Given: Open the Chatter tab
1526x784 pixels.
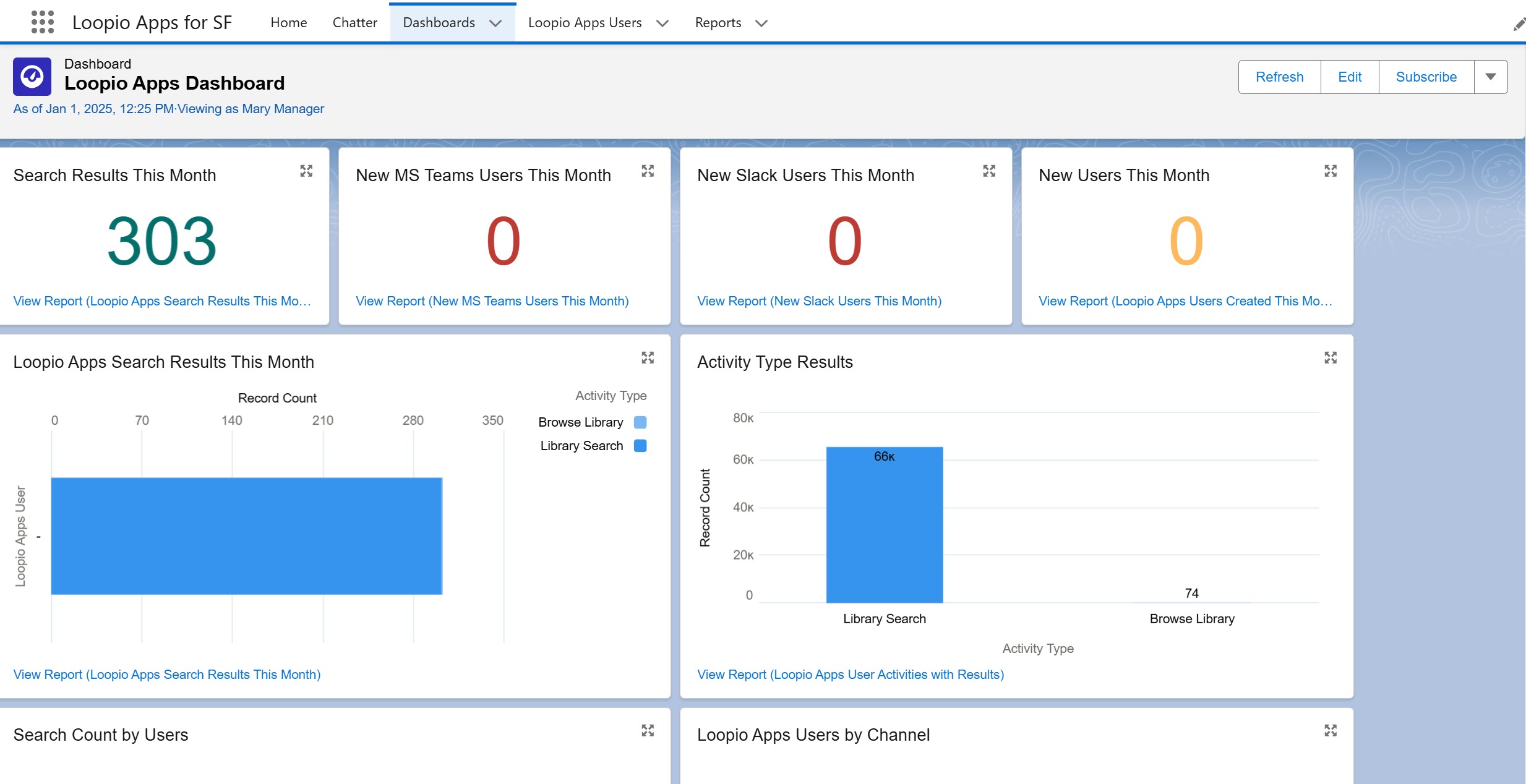Looking at the screenshot, I should click(354, 23).
